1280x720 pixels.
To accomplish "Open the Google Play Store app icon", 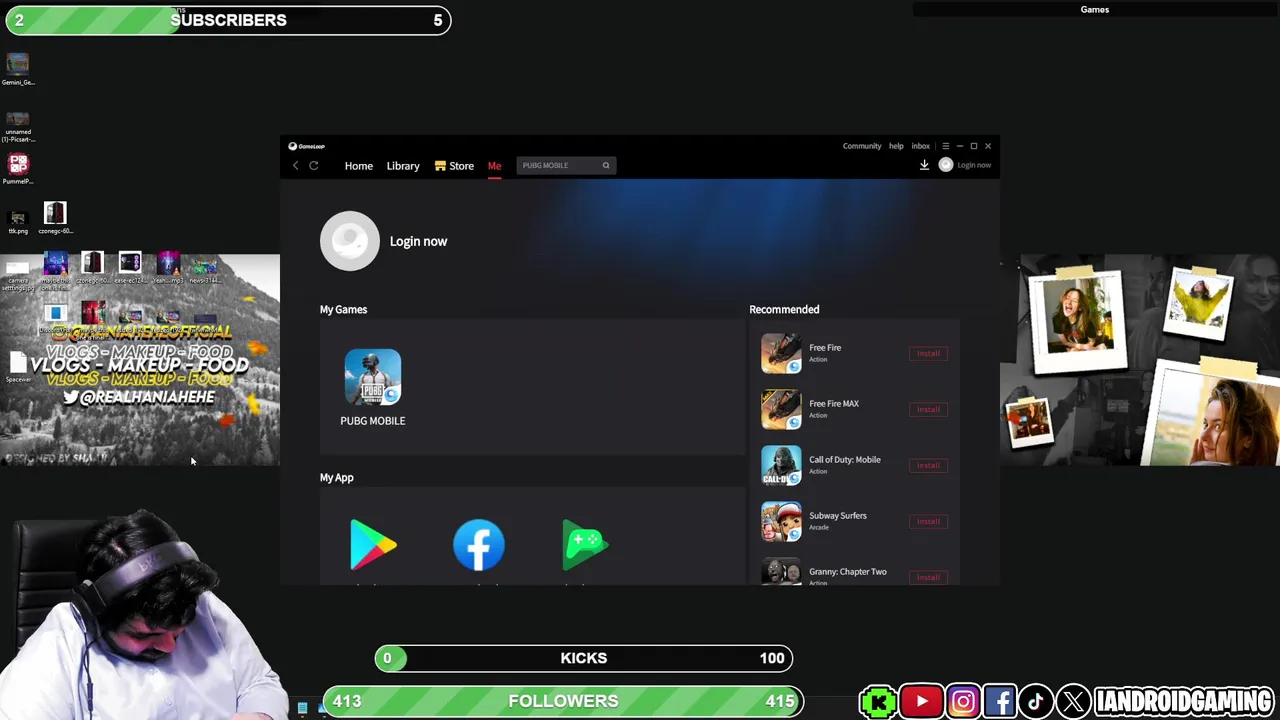I will tap(373, 545).
